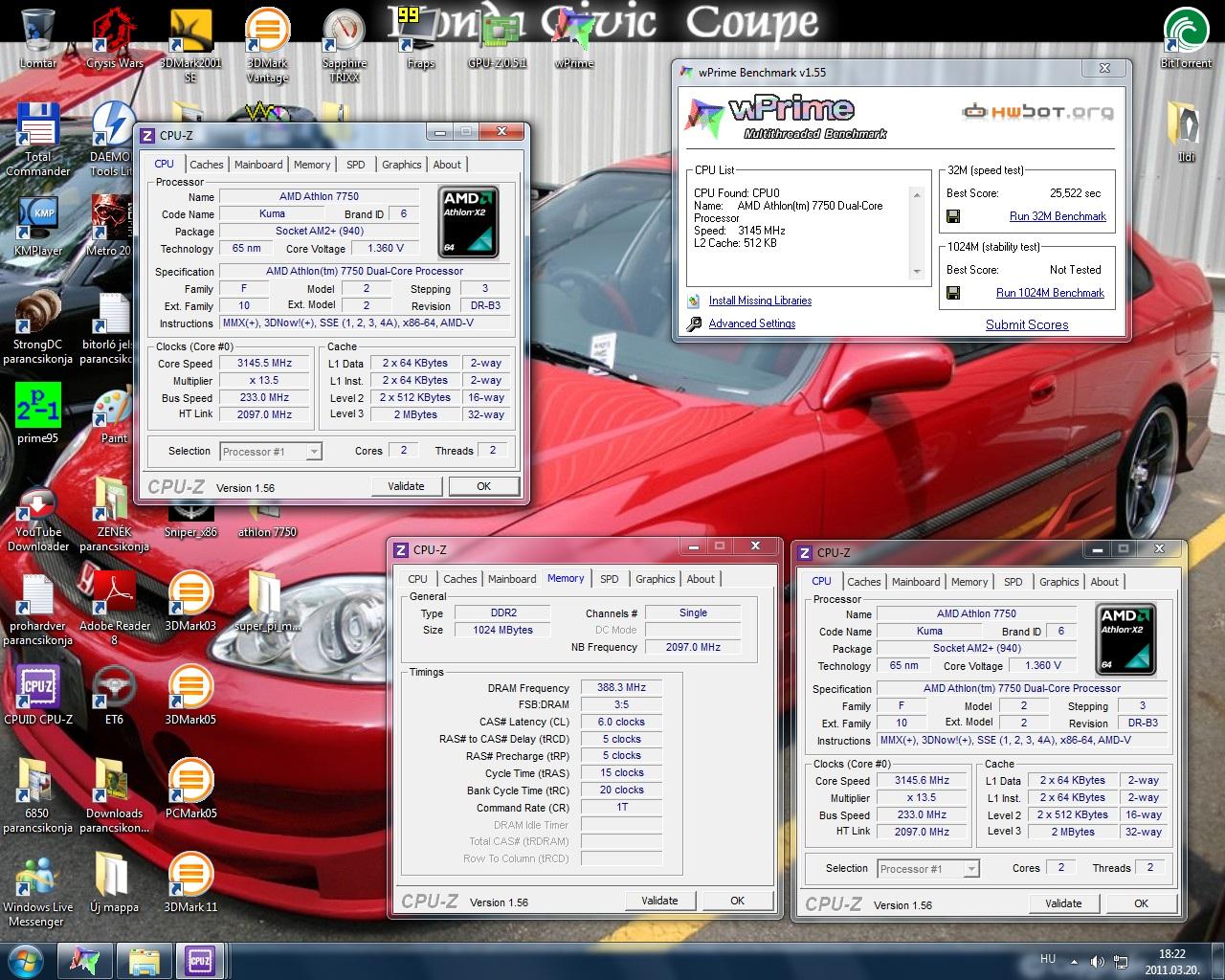Open the Windows Start menu
The height and width of the screenshot is (980, 1225).
coord(25,960)
